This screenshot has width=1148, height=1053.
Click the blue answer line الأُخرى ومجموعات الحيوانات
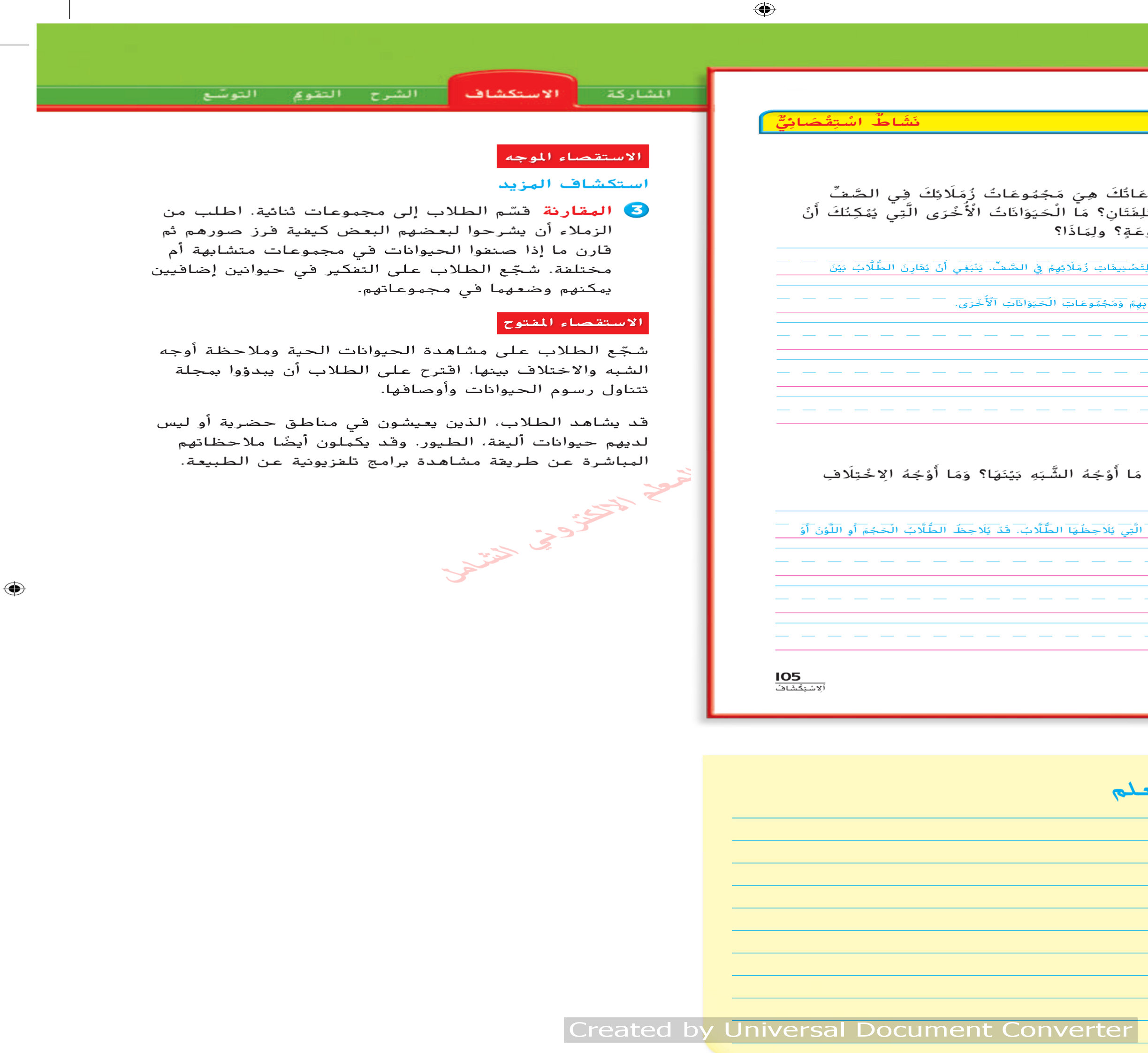point(1052,303)
